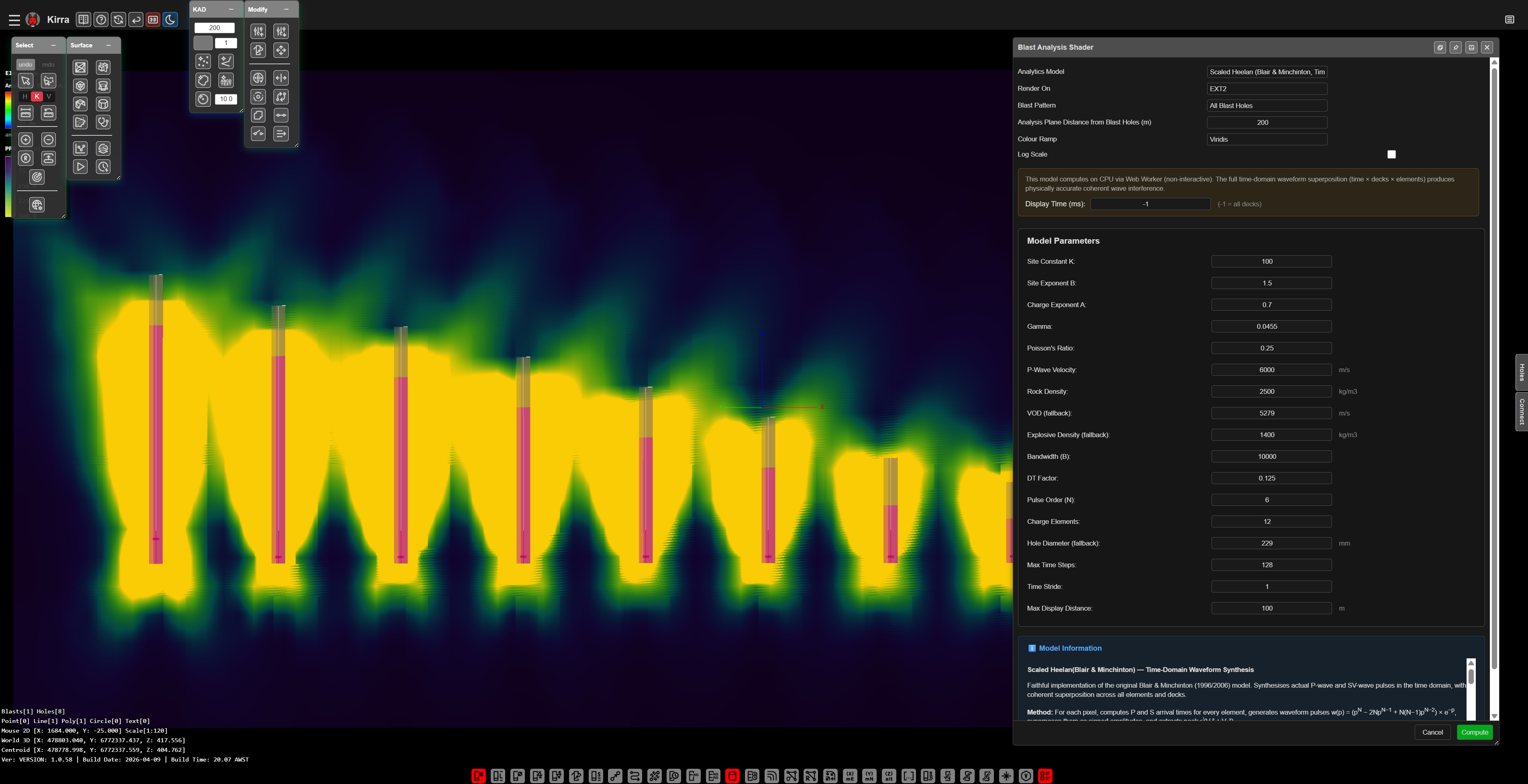Choose the K selection mode

click(x=37, y=96)
